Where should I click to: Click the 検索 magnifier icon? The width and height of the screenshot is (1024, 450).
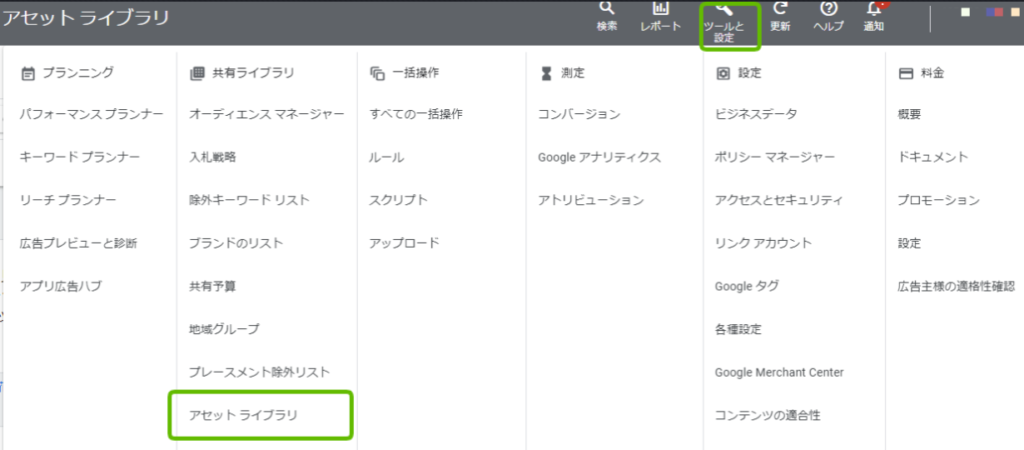(x=607, y=8)
